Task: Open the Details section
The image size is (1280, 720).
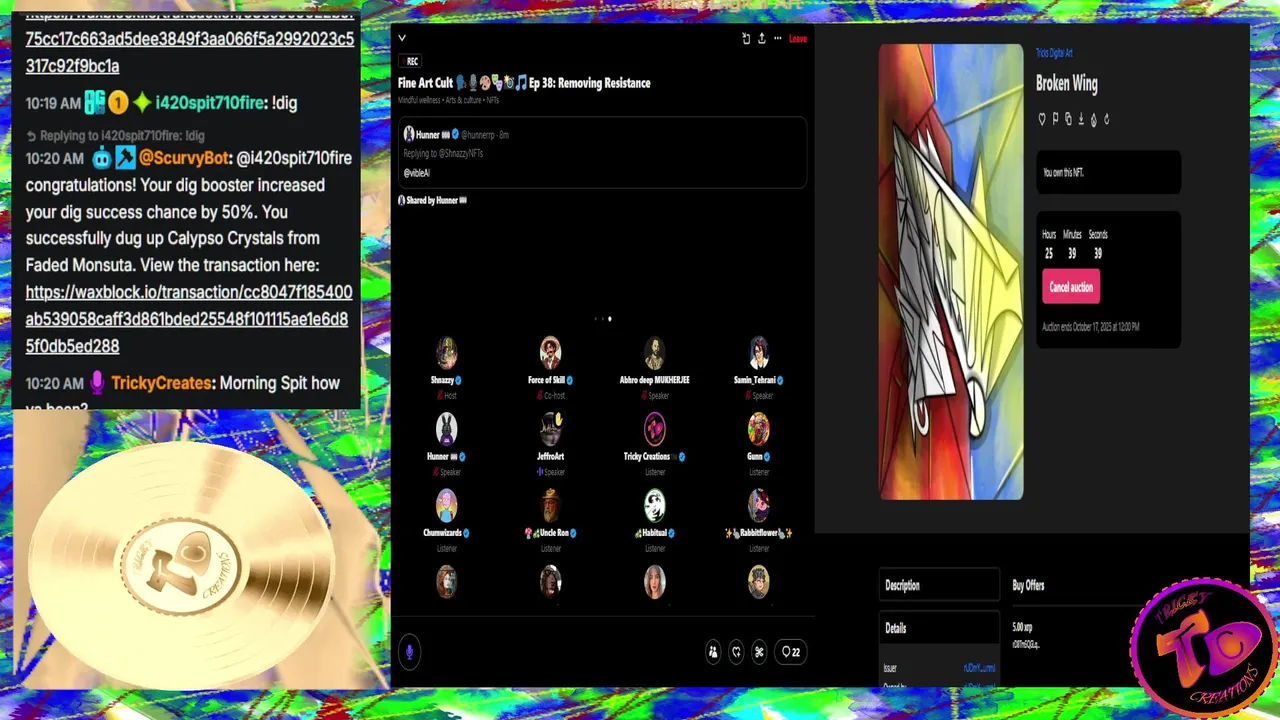Action: pos(939,629)
